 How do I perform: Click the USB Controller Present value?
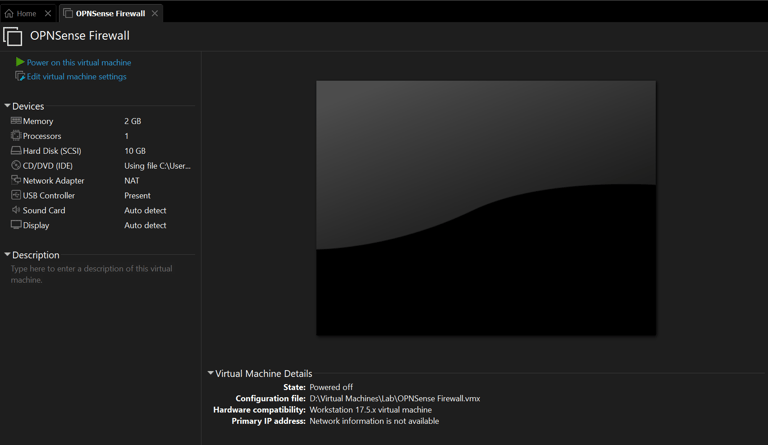pyautogui.click(x=137, y=196)
